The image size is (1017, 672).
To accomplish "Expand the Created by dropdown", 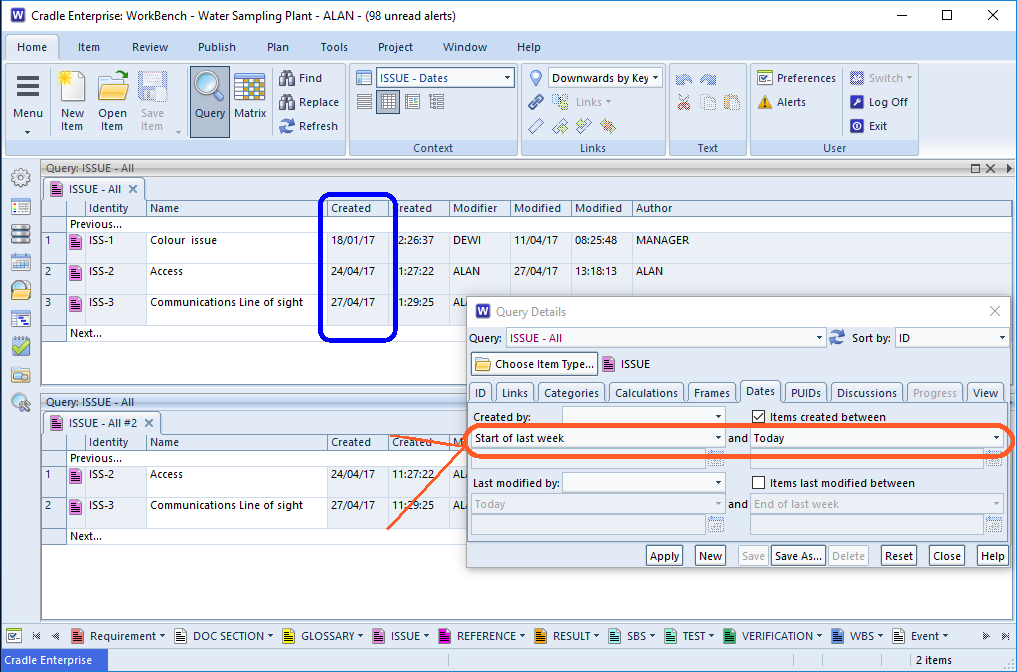I will (x=718, y=416).
